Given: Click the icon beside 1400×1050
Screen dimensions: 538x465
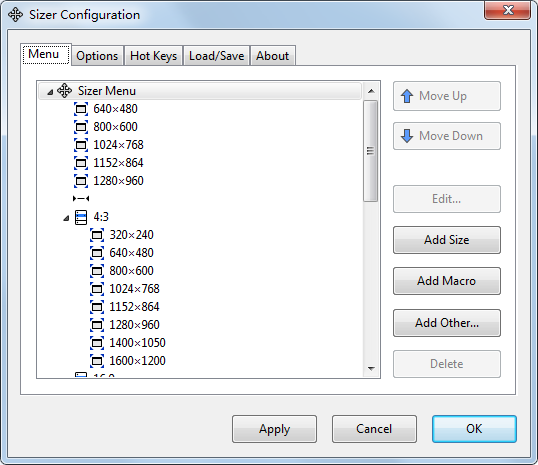Looking at the screenshot, I should (97, 343).
